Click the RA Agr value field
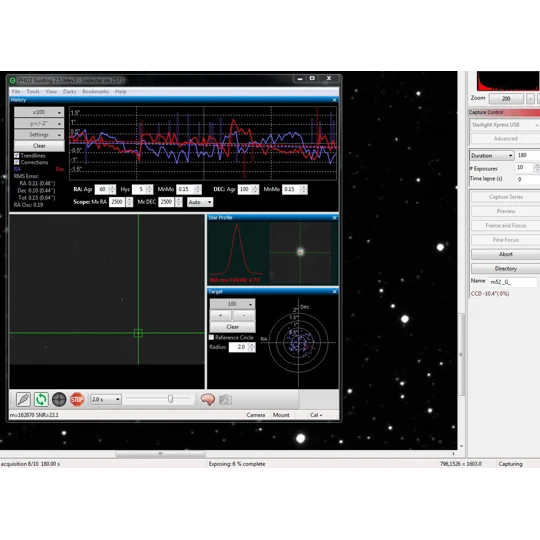The image size is (540, 540). point(102,189)
